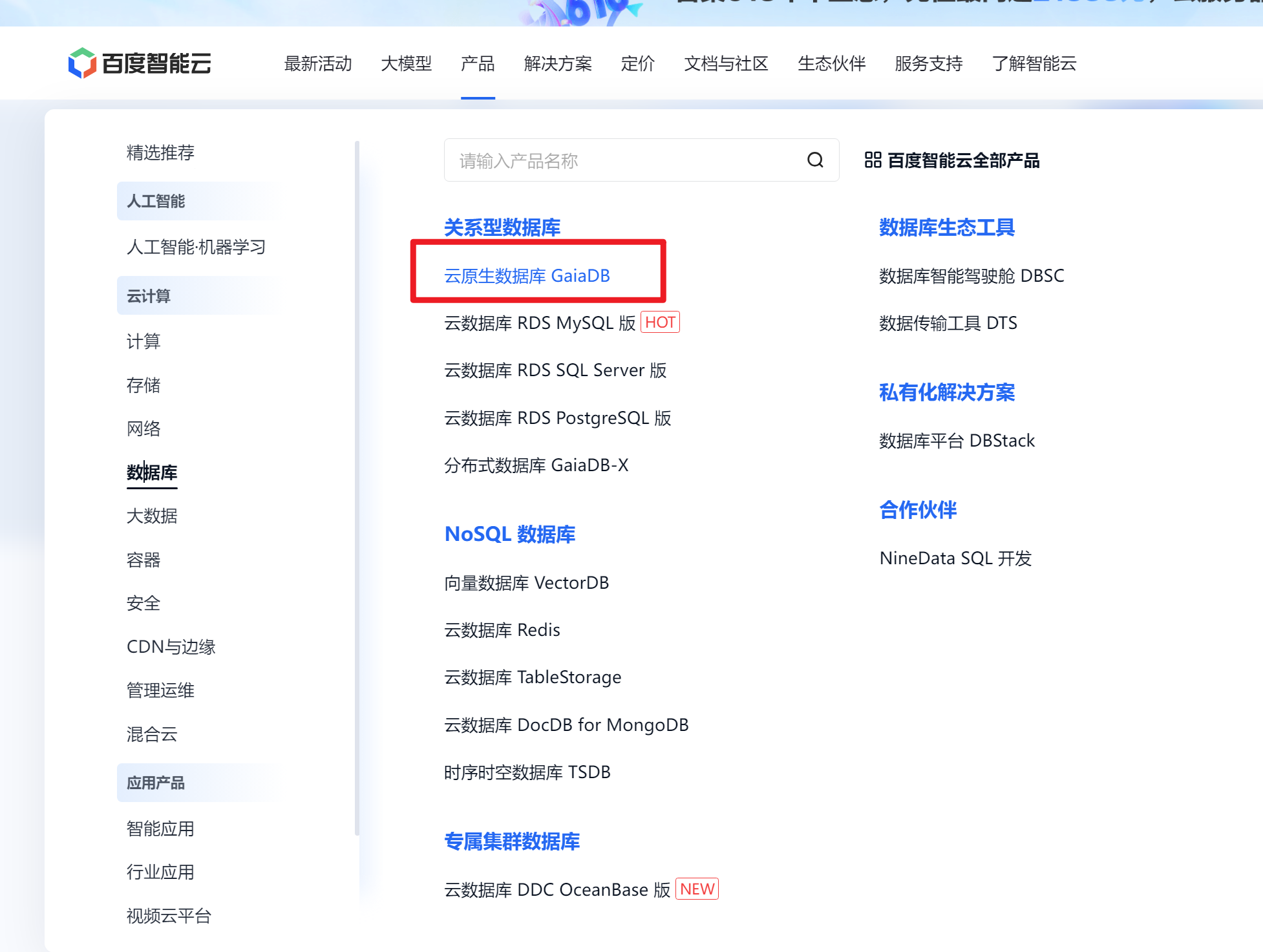Select 管理运维 sidebar category
The width and height of the screenshot is (1263, 952).
coord(160,690)
